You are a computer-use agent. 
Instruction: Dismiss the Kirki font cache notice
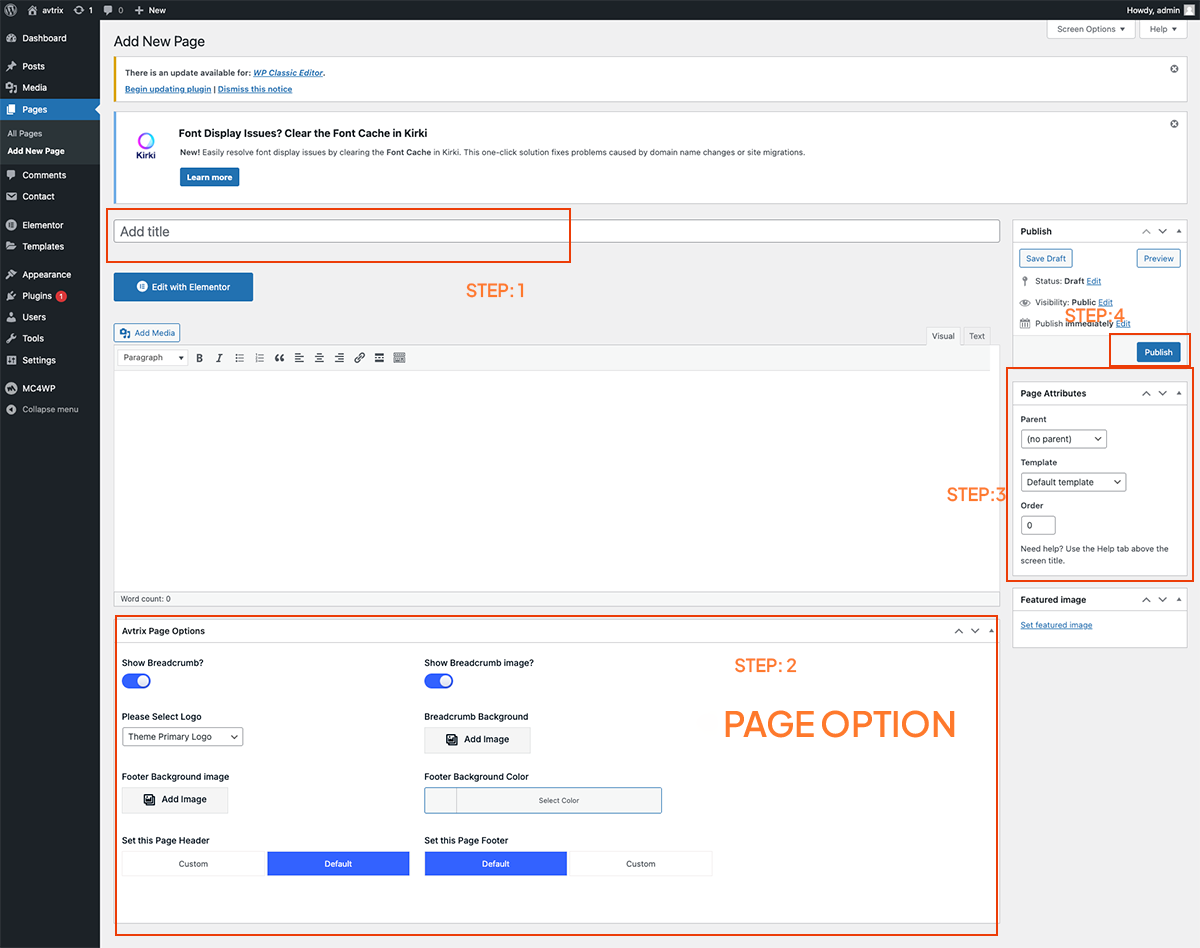1174,124
